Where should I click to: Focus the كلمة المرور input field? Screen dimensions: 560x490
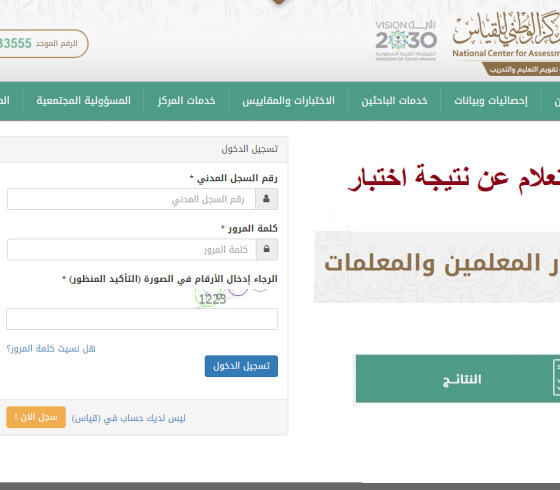coord(131,249)
